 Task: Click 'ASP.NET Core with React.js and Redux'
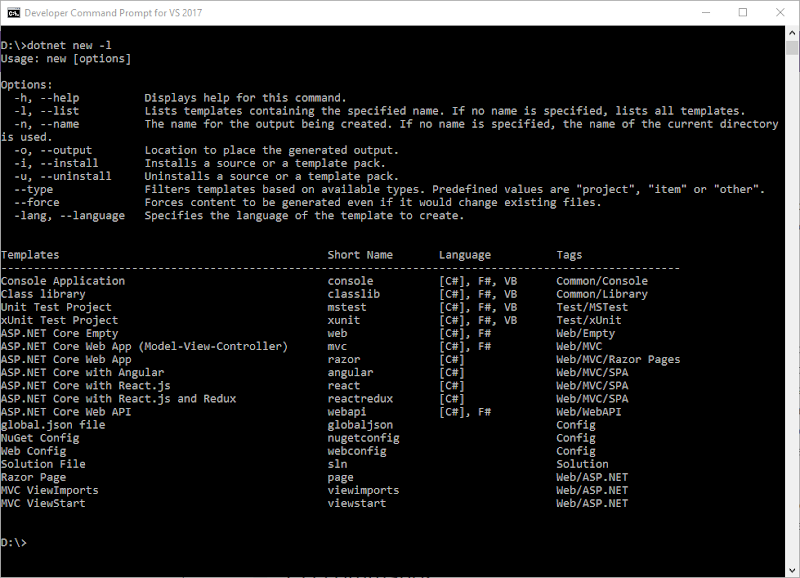(118, 398)
